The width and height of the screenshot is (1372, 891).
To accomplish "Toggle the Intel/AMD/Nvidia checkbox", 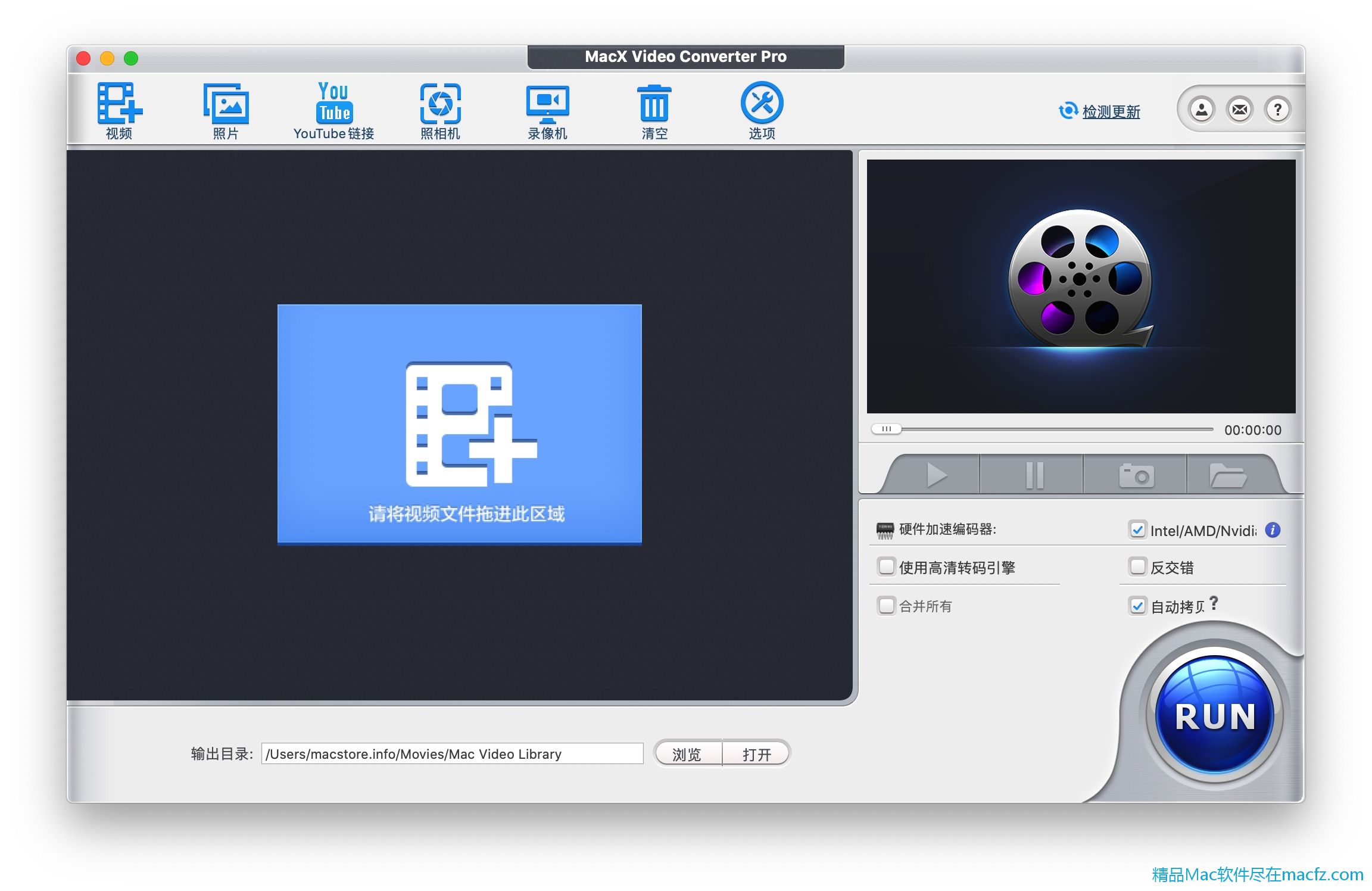I will point(1137,529).
